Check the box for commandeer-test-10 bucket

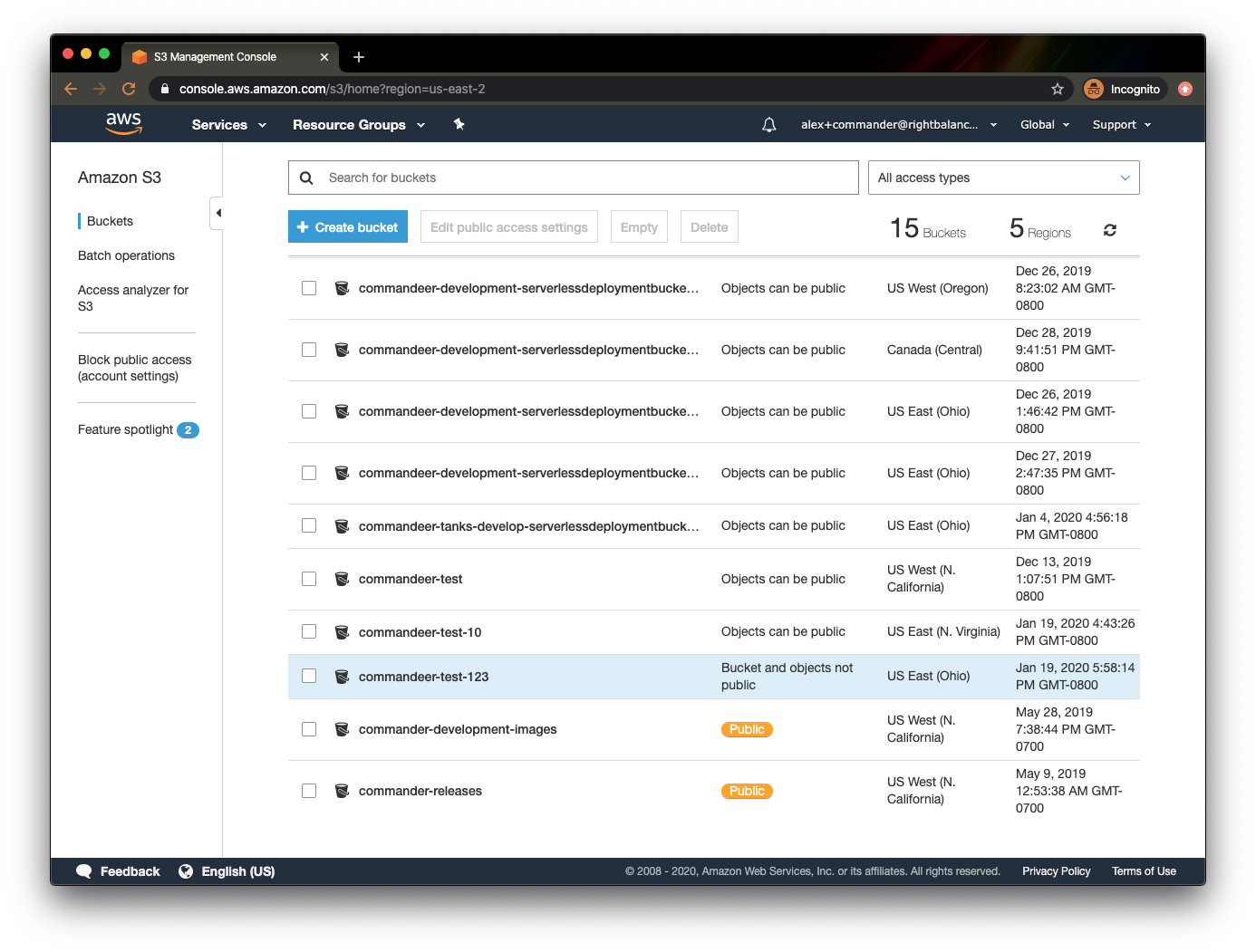pyautogui.click(x=309, y=631)
